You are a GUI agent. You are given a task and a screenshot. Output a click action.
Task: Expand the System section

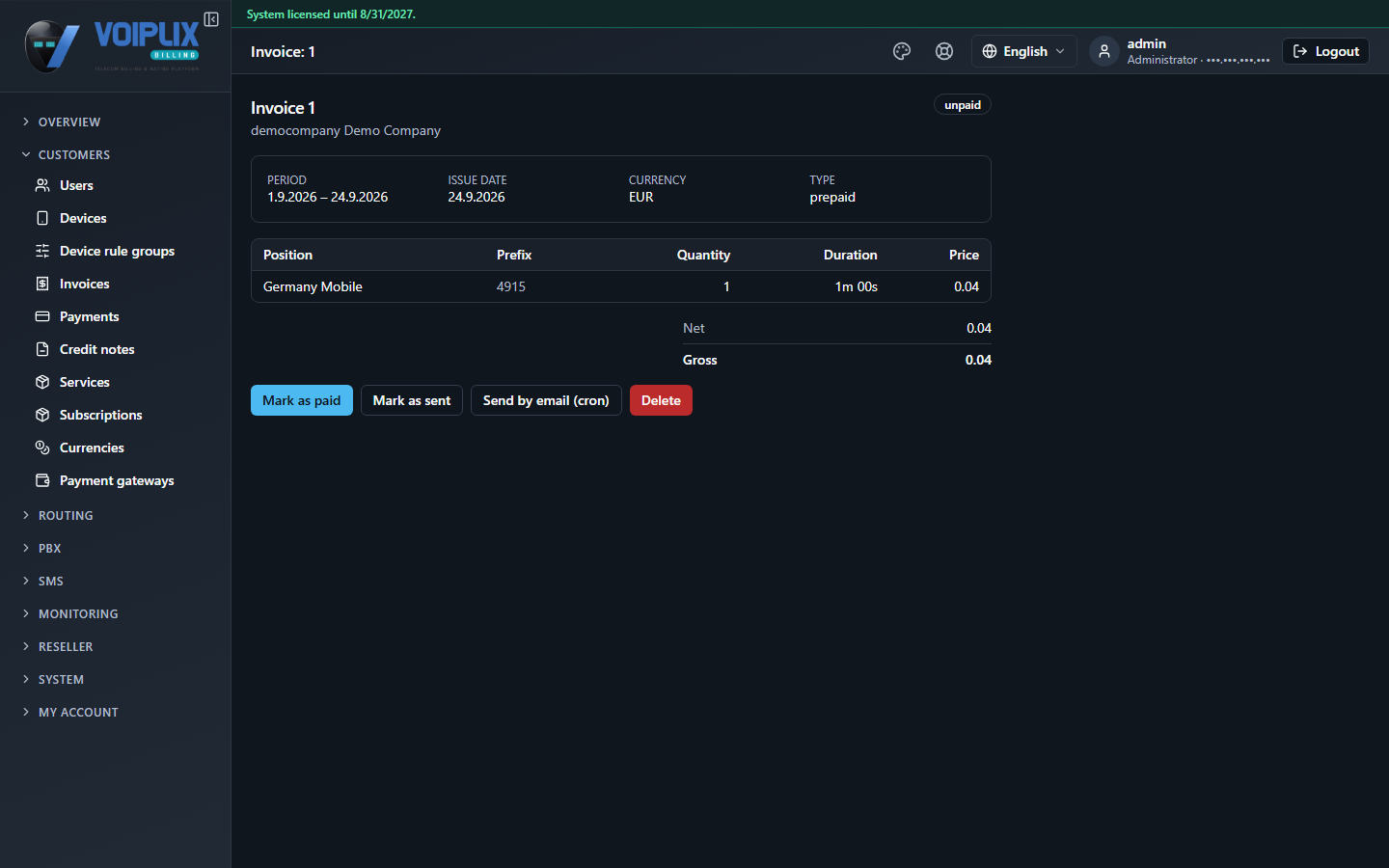click(x=61, y=679)
